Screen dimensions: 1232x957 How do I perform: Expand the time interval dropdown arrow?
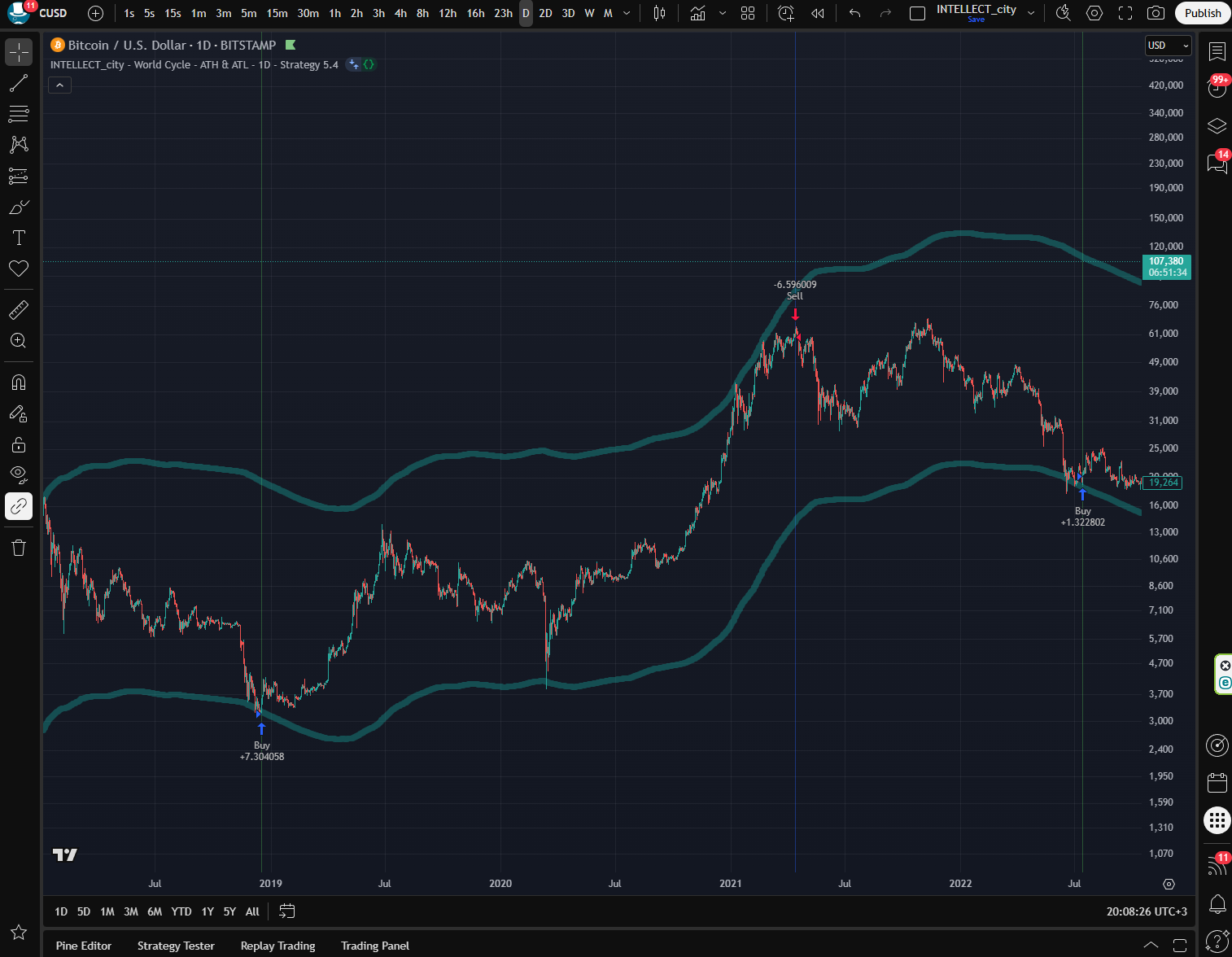[626, 13]
